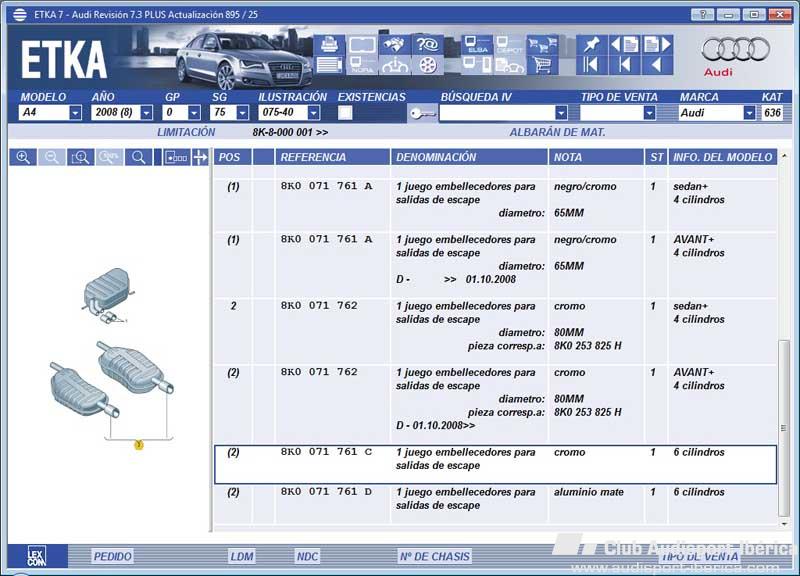Open the MODELO dropdown showing A4
800x576 pixels.
point(75,113)
